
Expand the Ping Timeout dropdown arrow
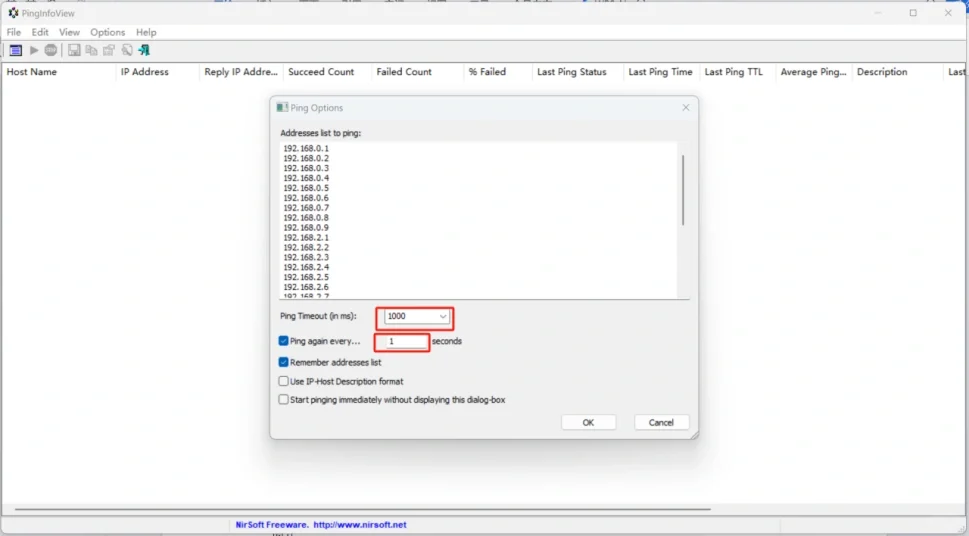[x=442, y=317]
